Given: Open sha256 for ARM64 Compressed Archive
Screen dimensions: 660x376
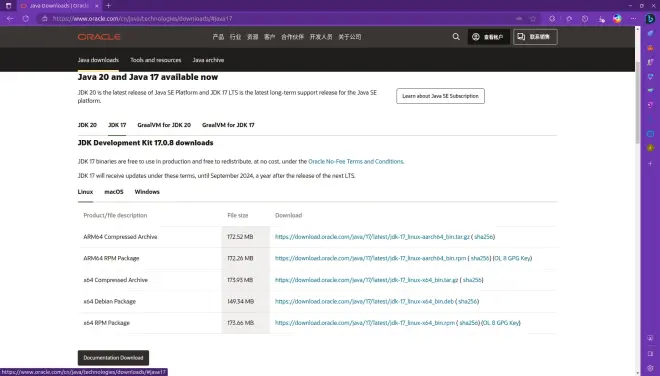Looking at the screenshot, I should (484, 237).
